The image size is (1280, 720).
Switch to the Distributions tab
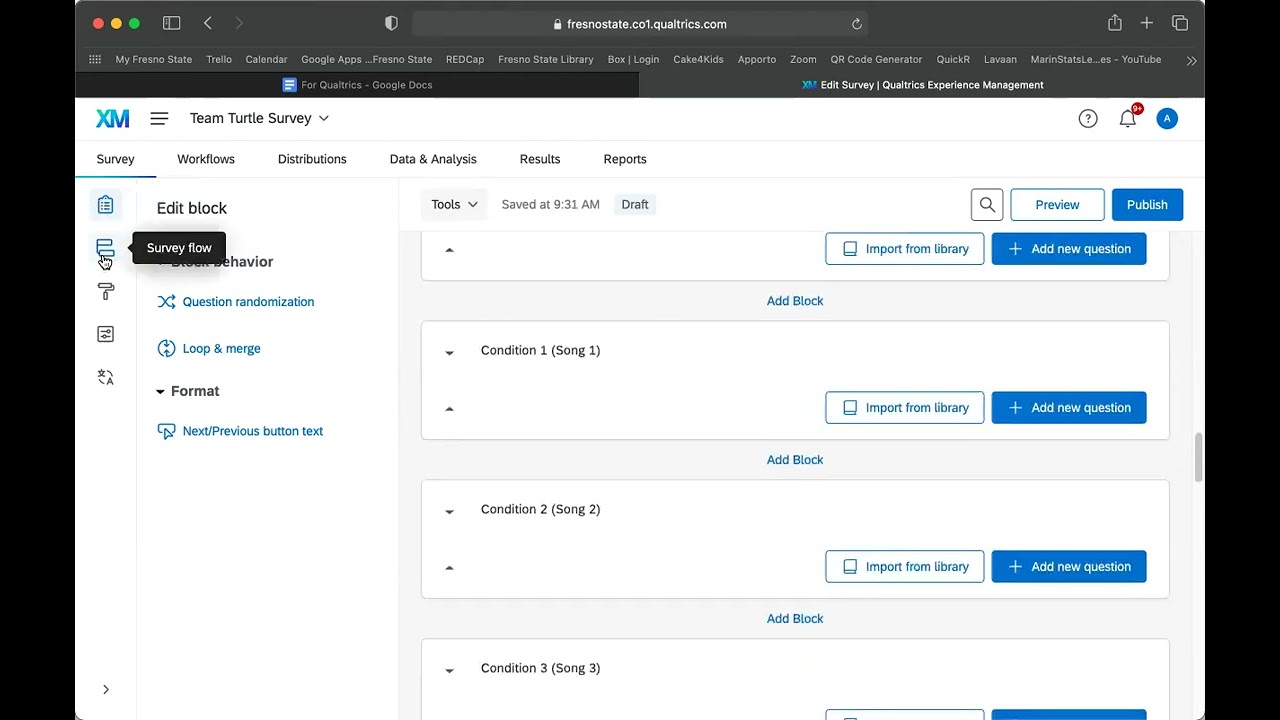[x=312, y=159]
